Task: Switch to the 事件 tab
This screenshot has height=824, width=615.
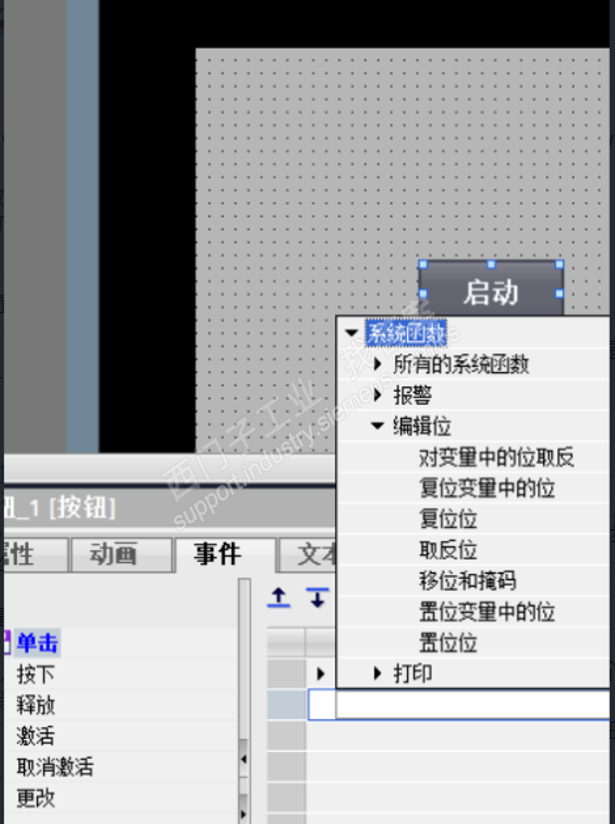Action: [225, 555]
